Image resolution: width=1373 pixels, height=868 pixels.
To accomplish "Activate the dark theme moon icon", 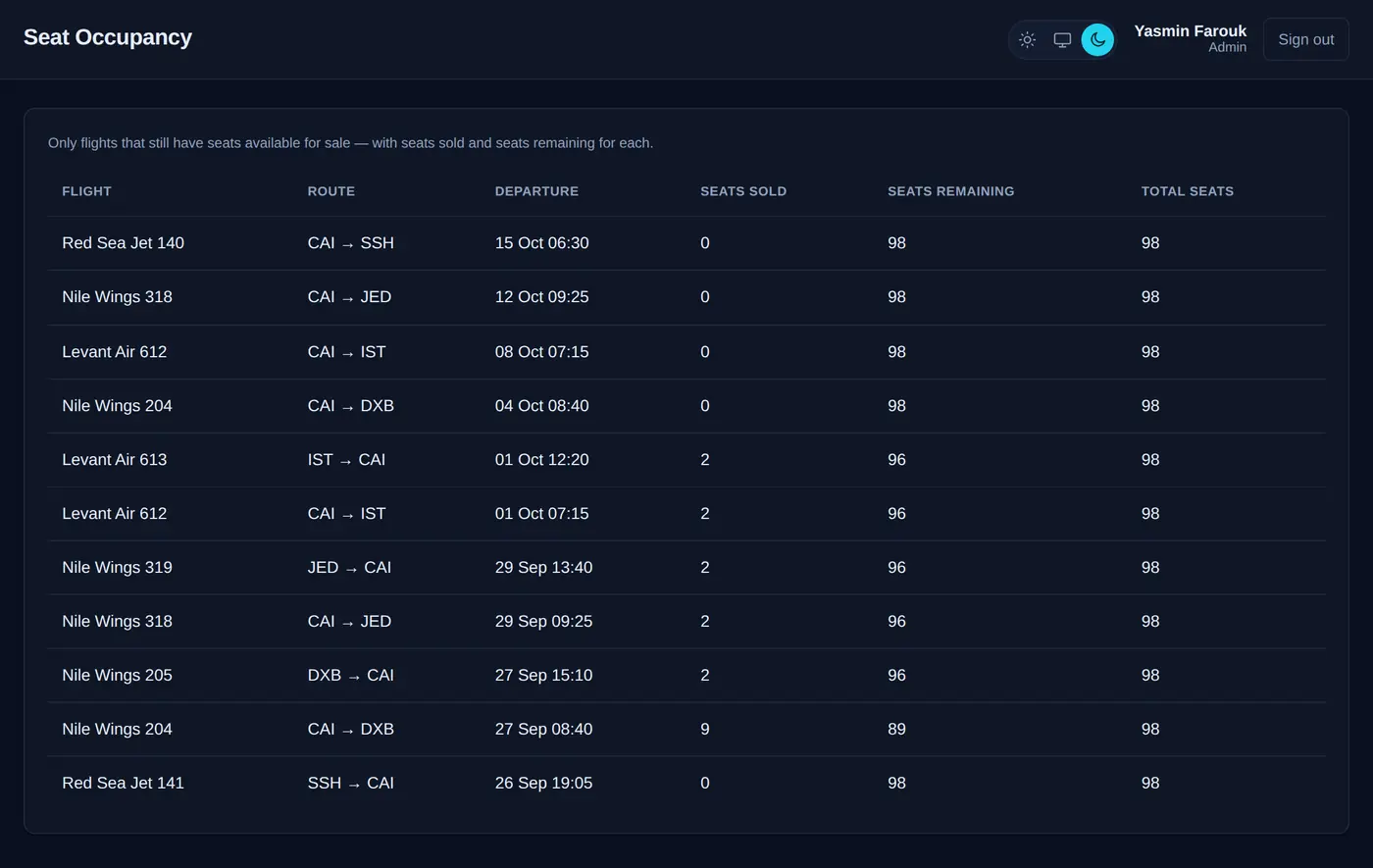I will 1097,40.
